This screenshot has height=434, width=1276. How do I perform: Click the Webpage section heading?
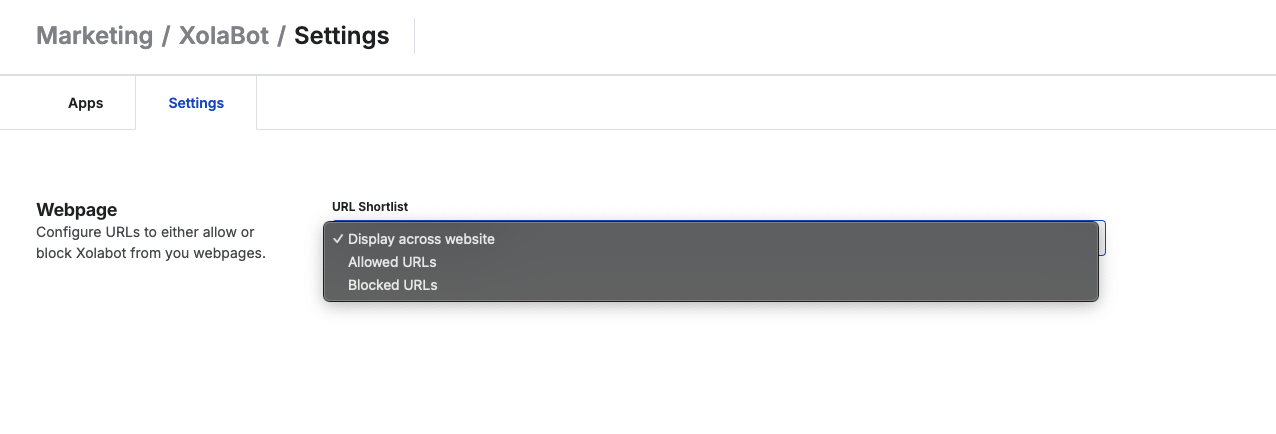(x=77, y=210)
